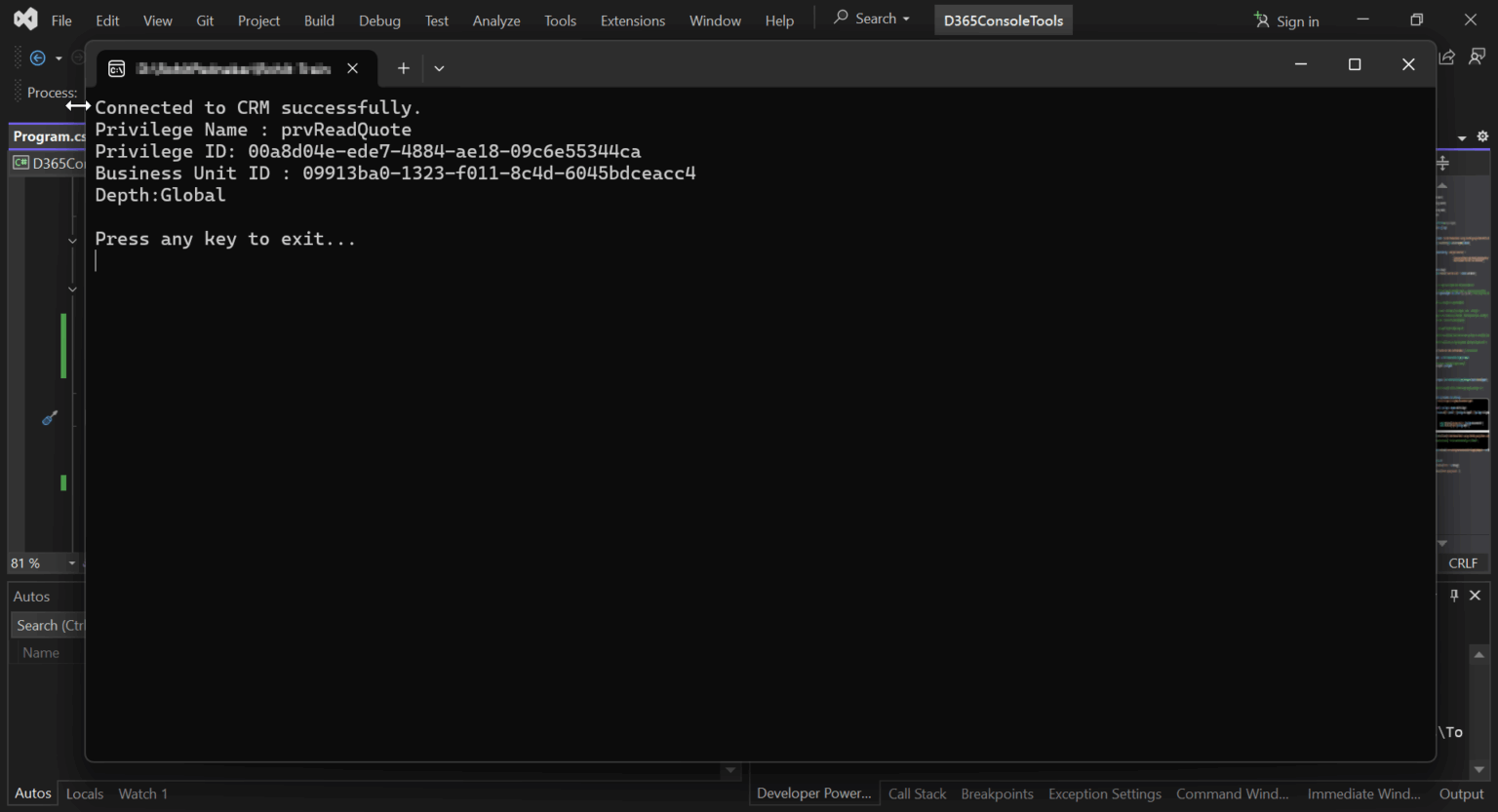Click the Visual Studio logo icon
Image resolution: width=1498 pixels, height=812 pixels.
[25, 19]
